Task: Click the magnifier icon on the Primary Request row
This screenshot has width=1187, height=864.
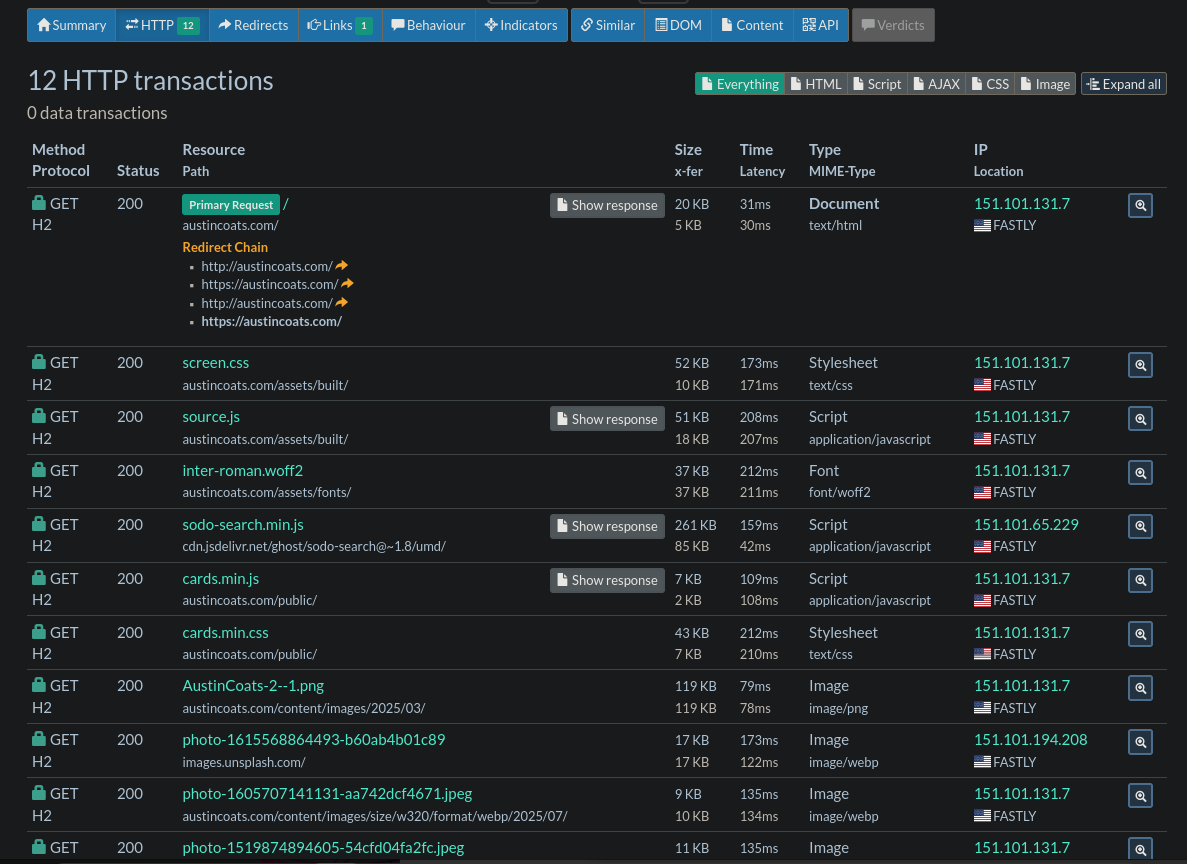Action: (x=1140, y=205)
